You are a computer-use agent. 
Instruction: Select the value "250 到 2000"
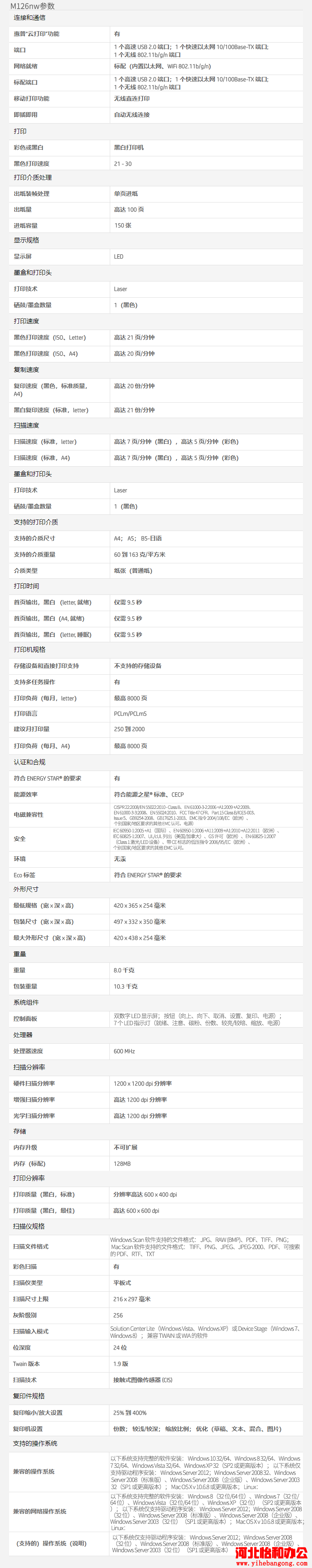click(129, 729)
